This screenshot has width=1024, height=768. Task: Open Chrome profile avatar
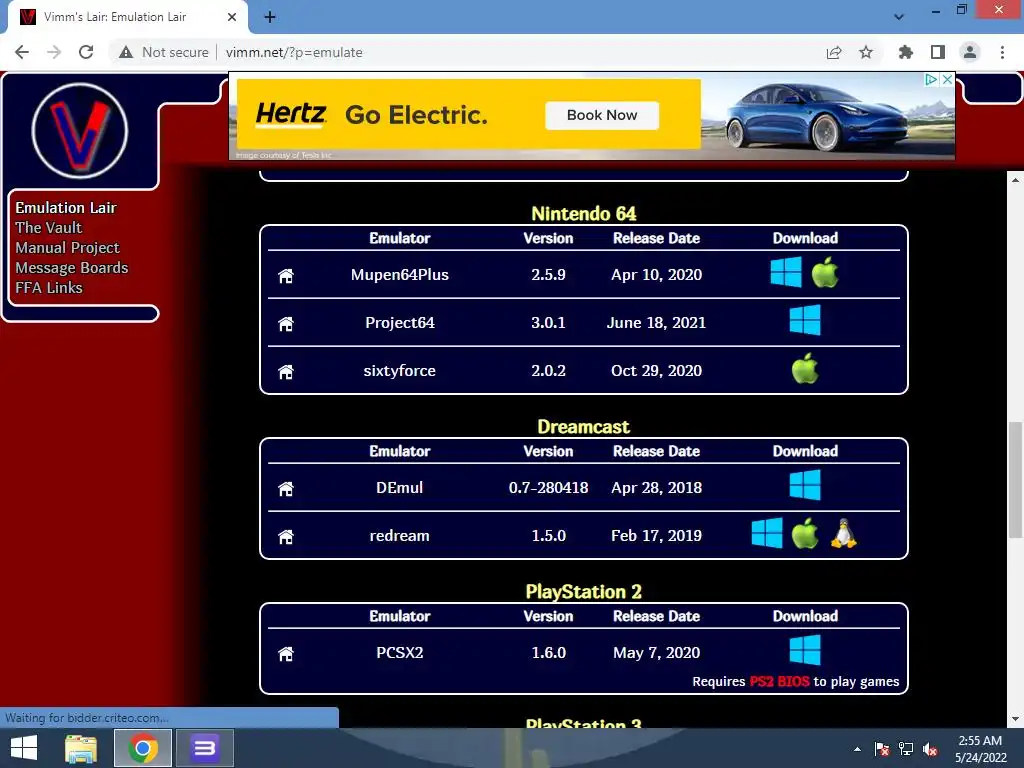970,52
